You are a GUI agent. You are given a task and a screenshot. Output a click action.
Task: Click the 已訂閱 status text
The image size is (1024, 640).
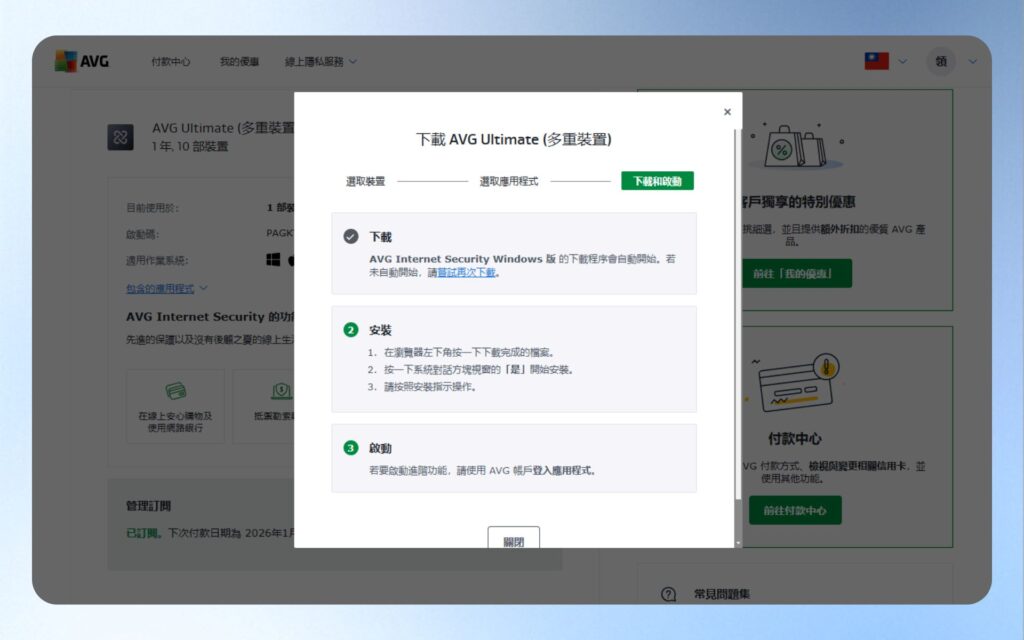(143, 533)
